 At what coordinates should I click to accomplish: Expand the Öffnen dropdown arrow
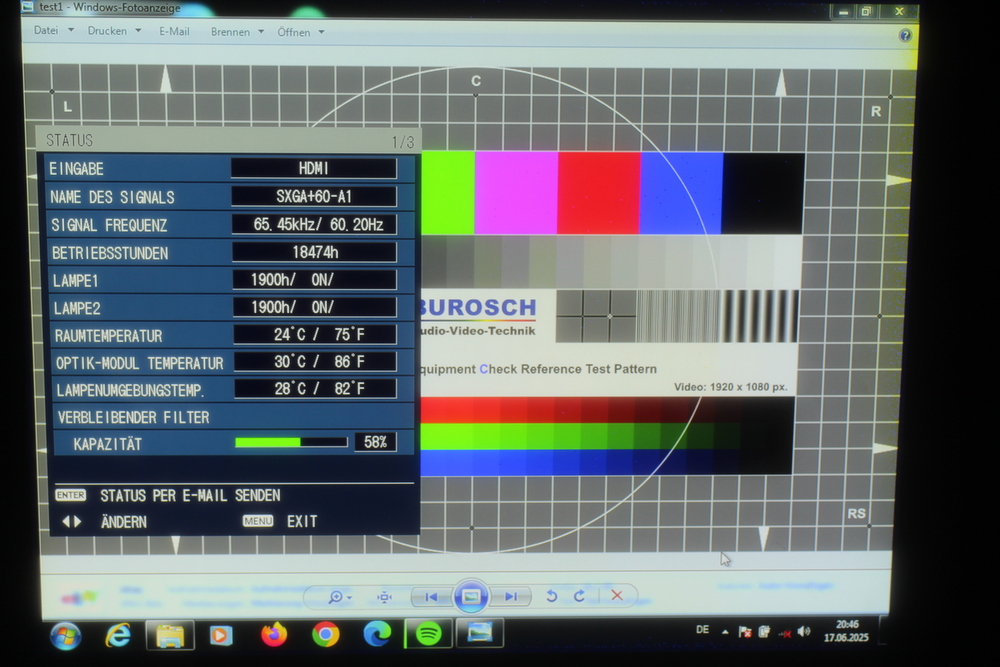[321, 33]
